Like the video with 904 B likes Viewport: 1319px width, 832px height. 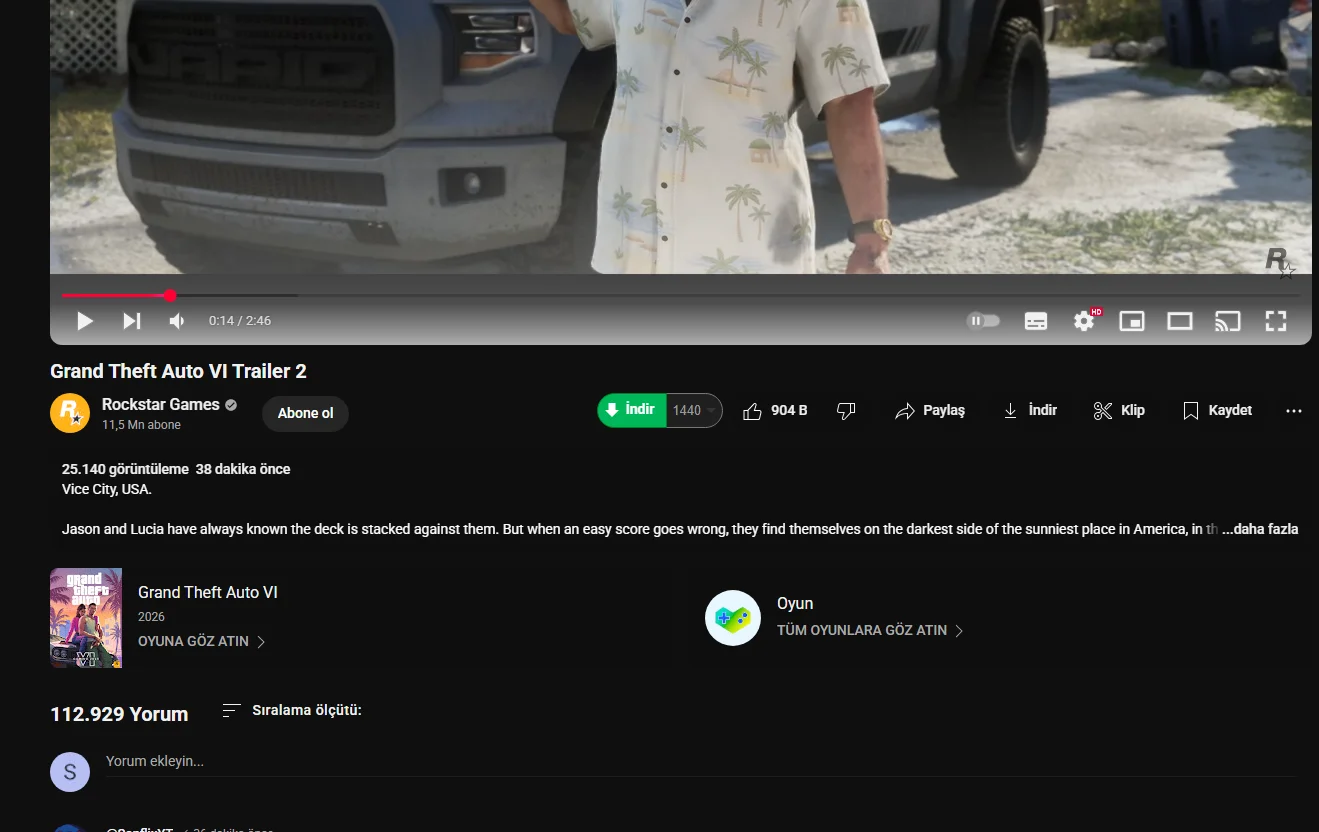pyautogui.click(x=775, y=410)
